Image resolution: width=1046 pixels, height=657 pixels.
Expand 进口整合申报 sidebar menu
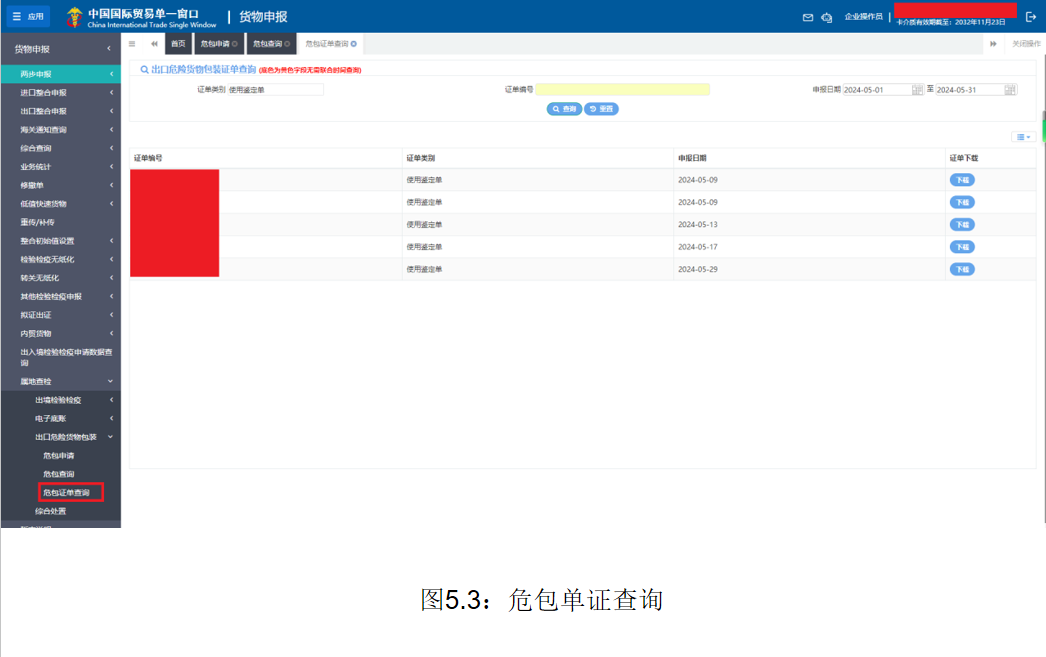click(x=60, y=93)
